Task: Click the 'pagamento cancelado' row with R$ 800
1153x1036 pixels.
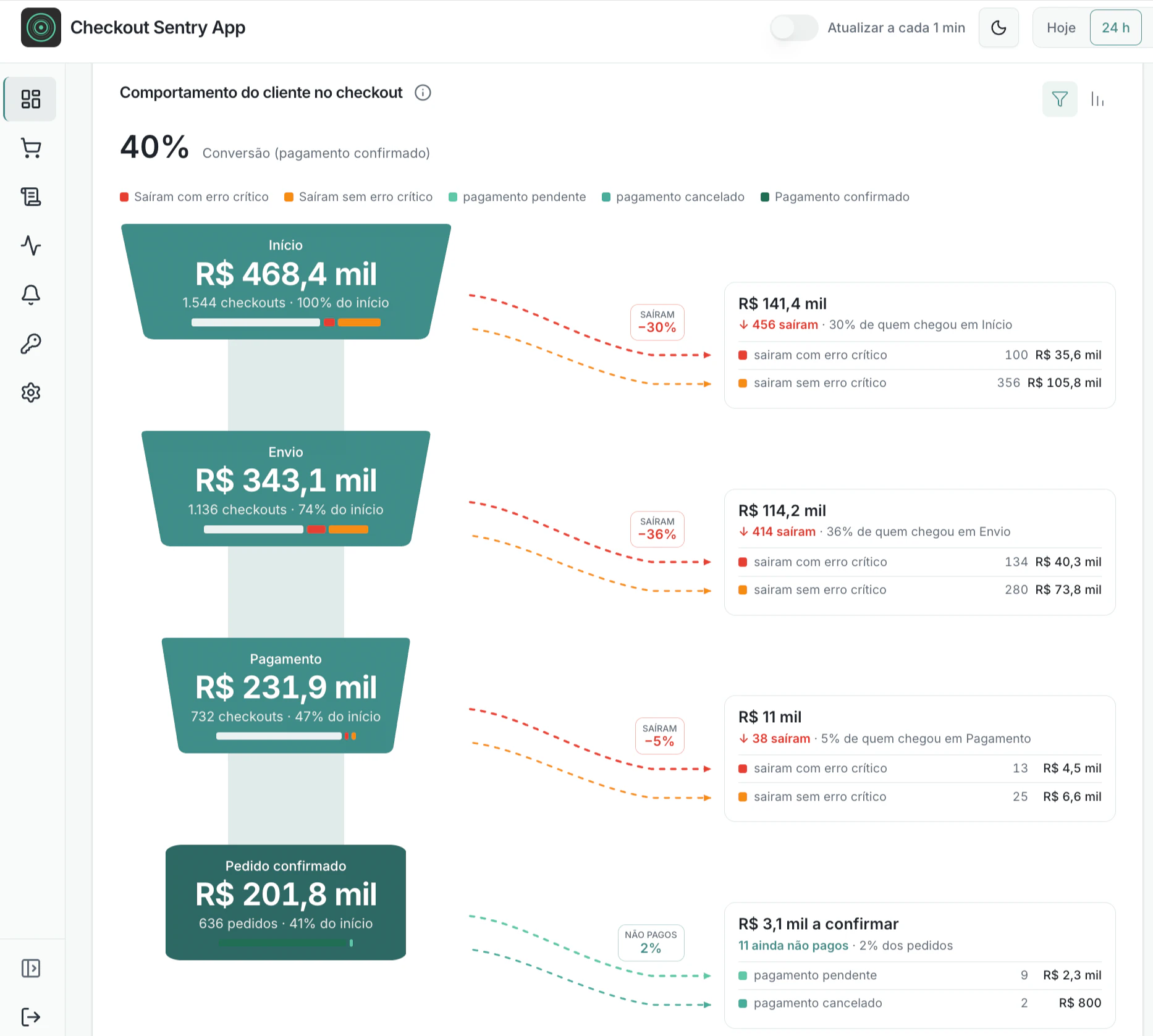Action: 920,1003
